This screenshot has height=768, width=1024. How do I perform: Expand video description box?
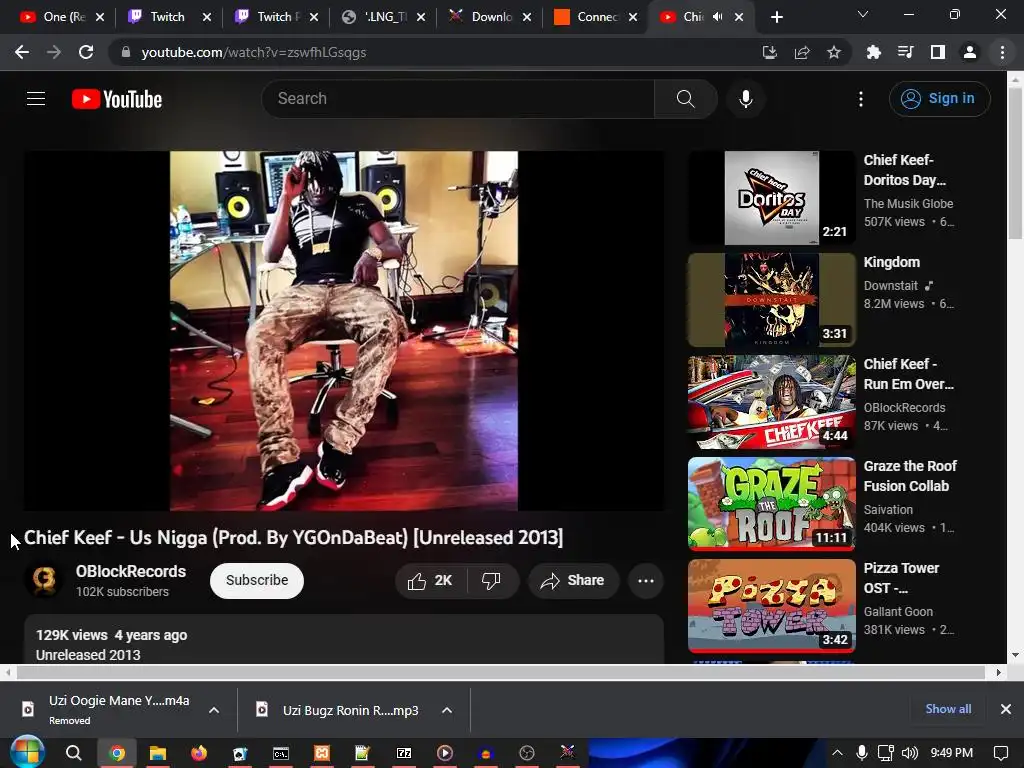[x=344, y=640]
